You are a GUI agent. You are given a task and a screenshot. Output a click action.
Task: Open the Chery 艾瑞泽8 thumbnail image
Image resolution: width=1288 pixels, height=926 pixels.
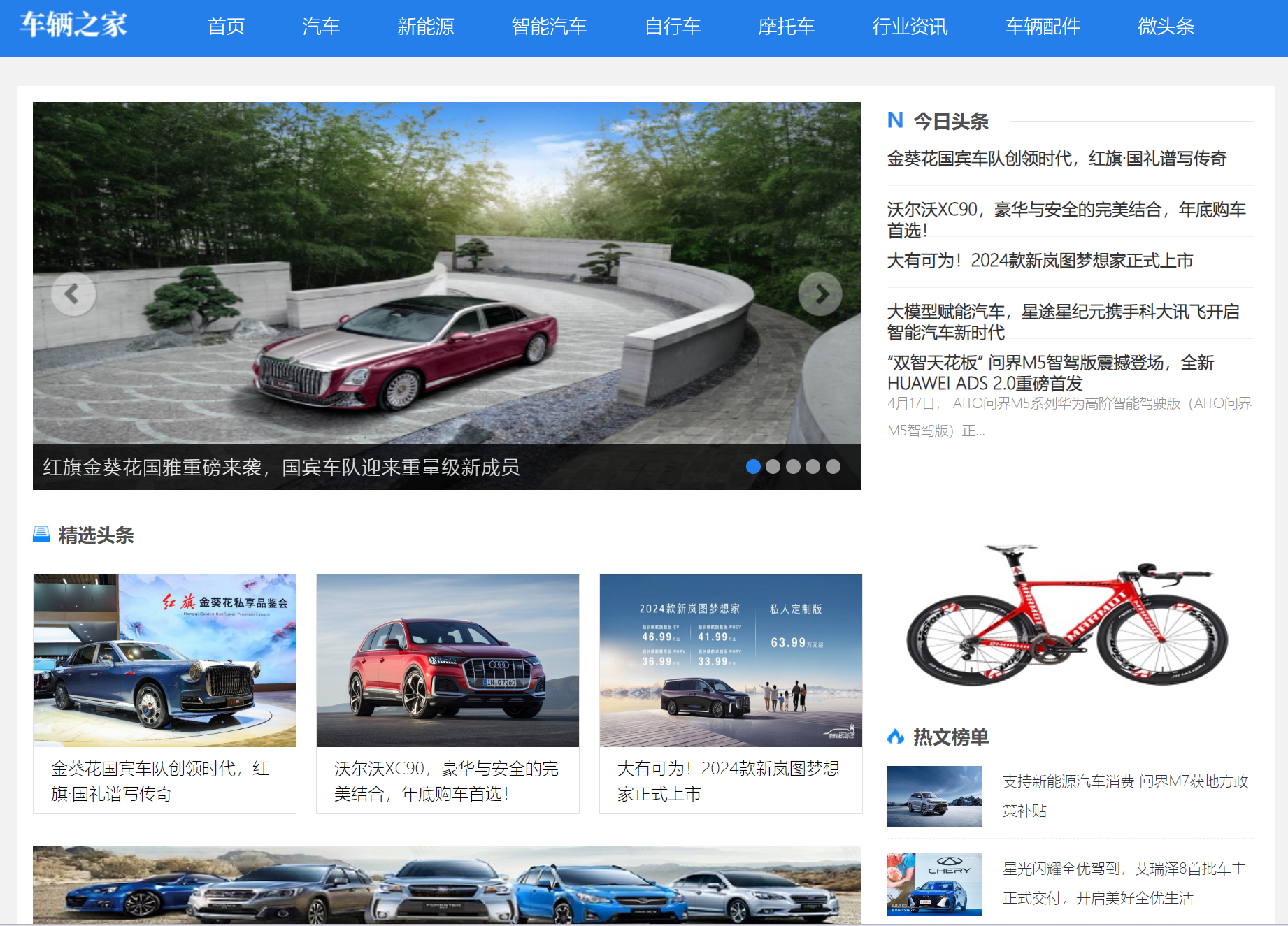[934, 883]
